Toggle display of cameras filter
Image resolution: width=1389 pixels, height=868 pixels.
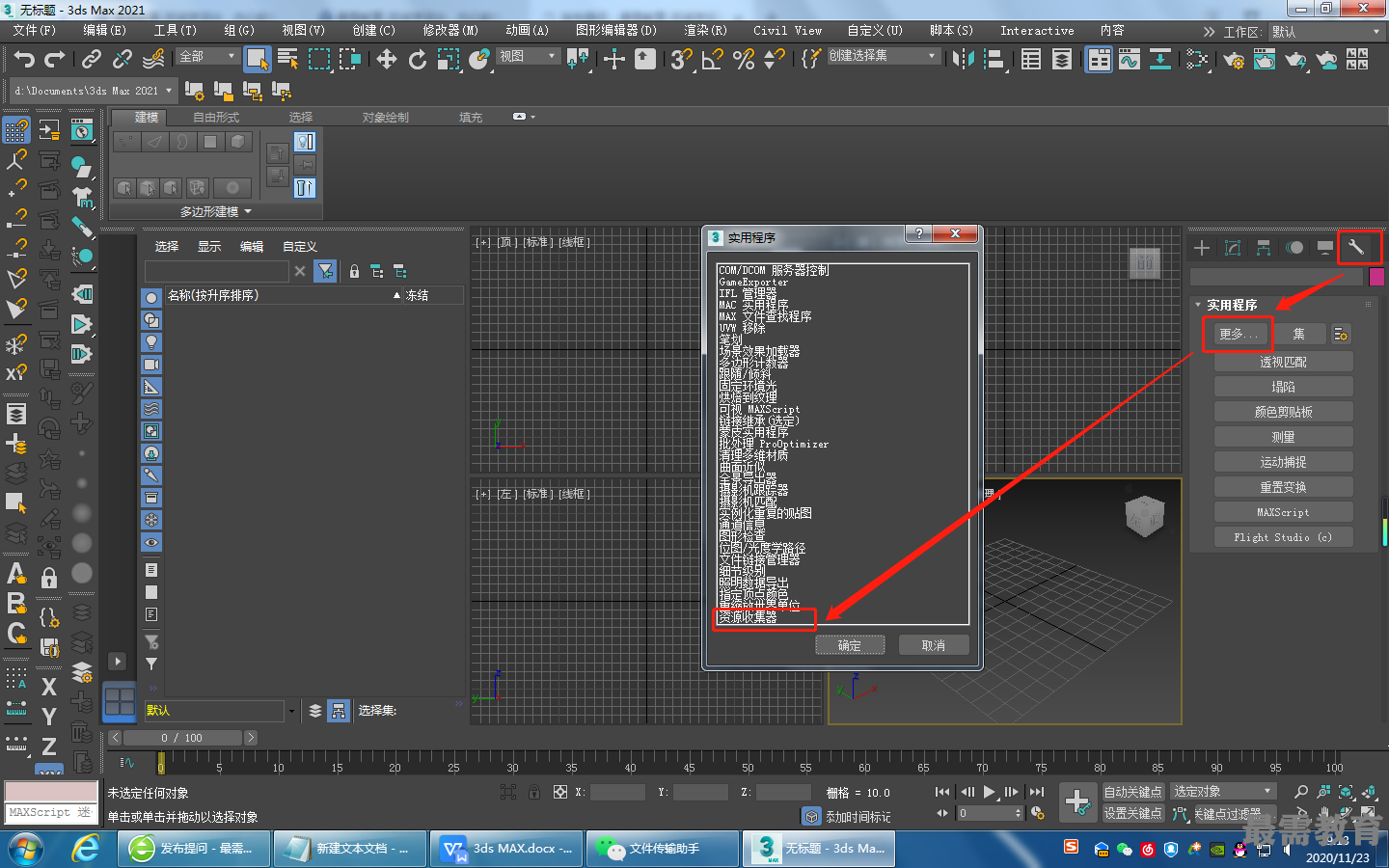(151, 365)
